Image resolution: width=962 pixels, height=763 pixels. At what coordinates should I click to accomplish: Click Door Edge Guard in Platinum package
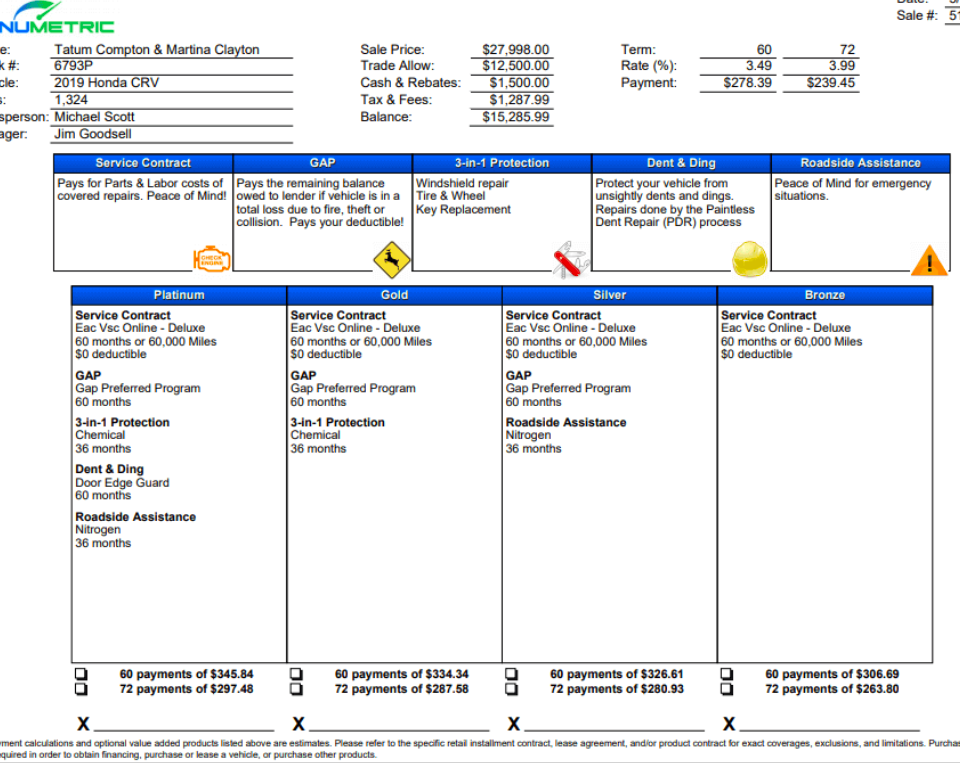[x=122, y=483]
